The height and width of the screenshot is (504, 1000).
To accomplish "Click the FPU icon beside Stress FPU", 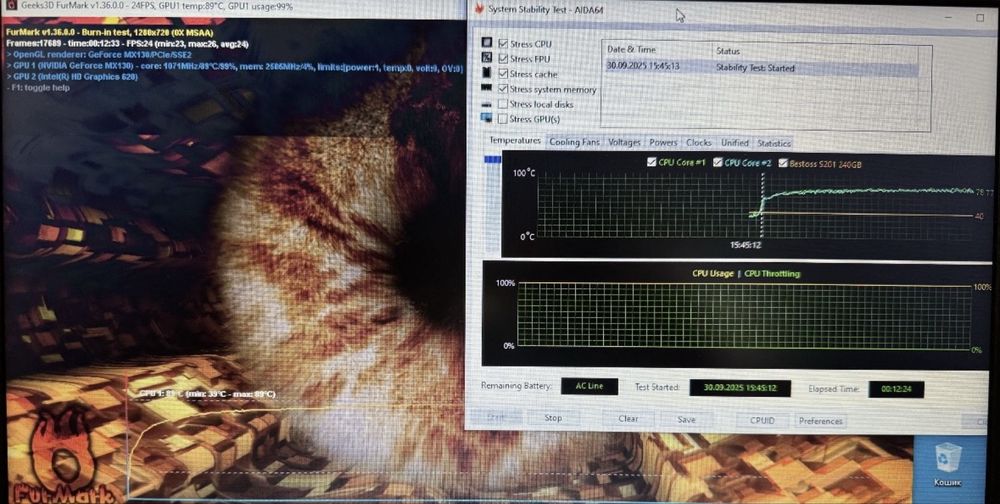I will tap(487, 58).
